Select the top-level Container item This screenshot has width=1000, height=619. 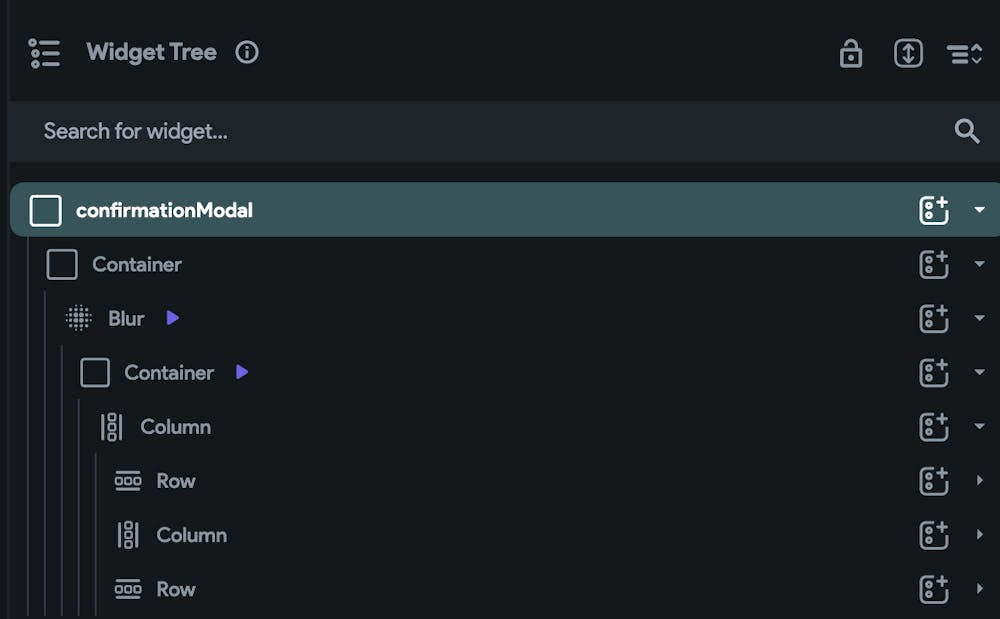click(136, 265)
